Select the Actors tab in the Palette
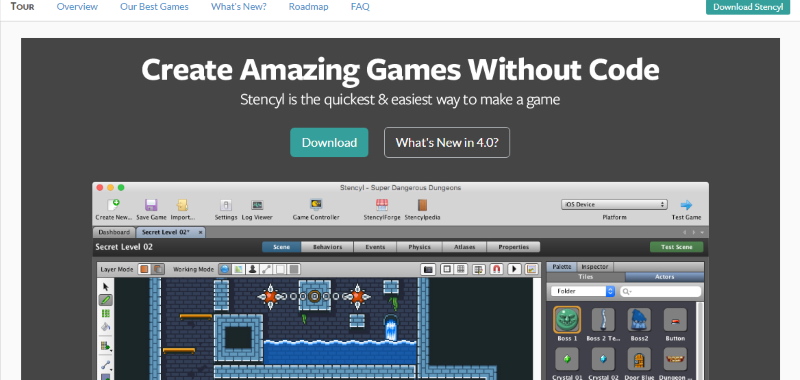800x380 pixels. 664,277
